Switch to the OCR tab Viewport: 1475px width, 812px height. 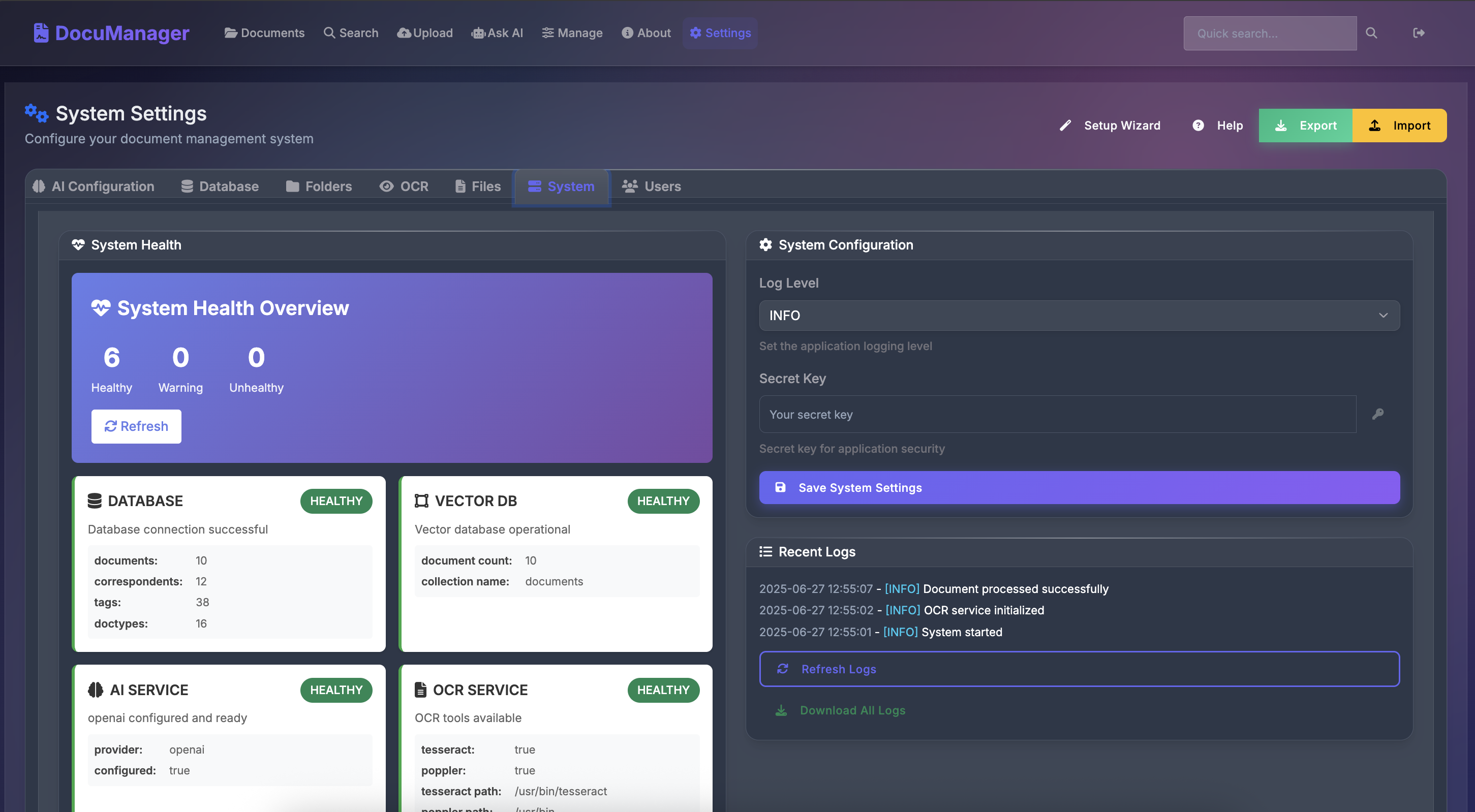pyautogui.click(x=404, y=186)
